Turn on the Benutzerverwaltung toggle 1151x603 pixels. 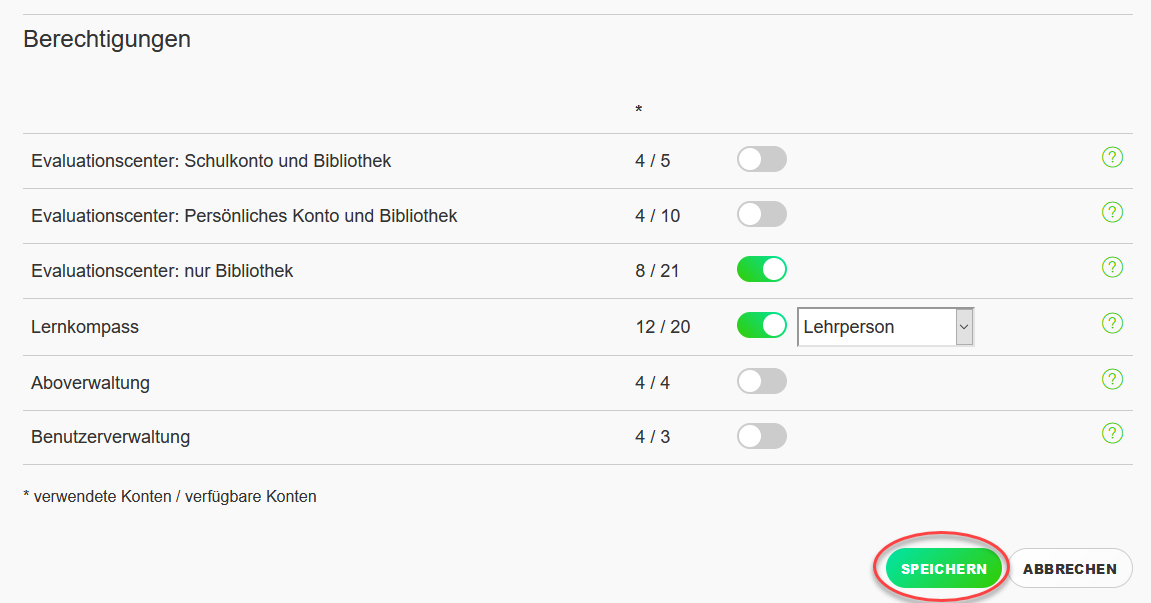762,436
